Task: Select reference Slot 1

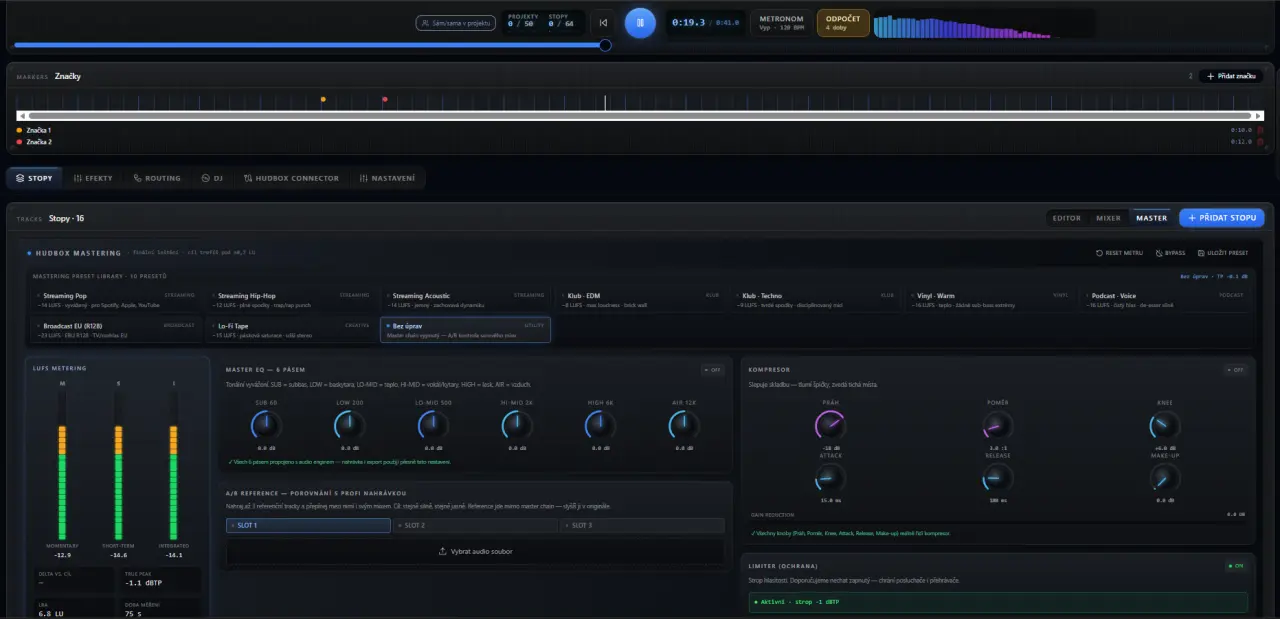Action: click(308, 525)
